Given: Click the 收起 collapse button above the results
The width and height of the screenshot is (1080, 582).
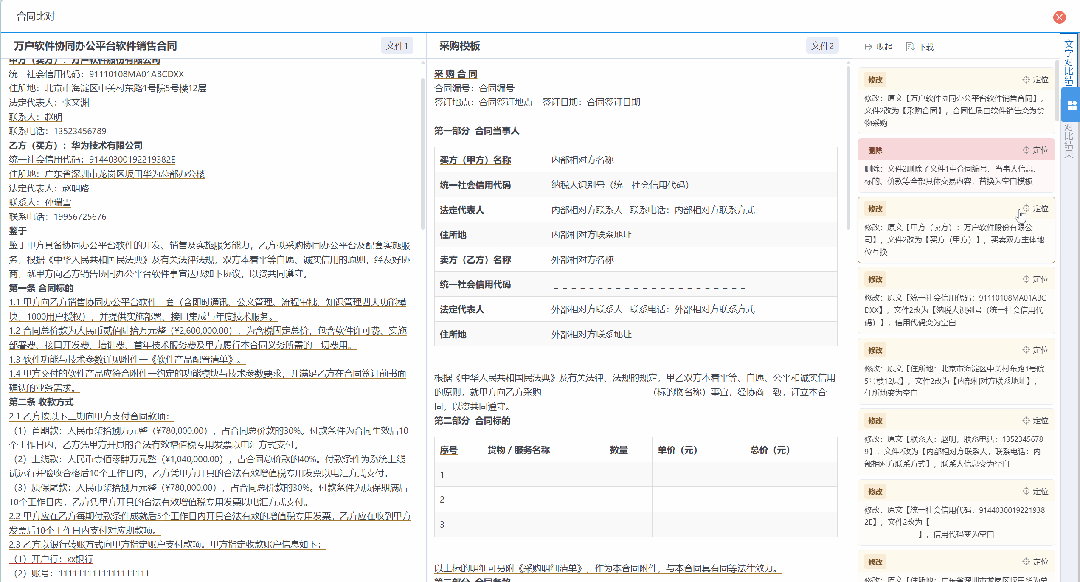Looking at the screenshot, I should click(x=879, y=47).
